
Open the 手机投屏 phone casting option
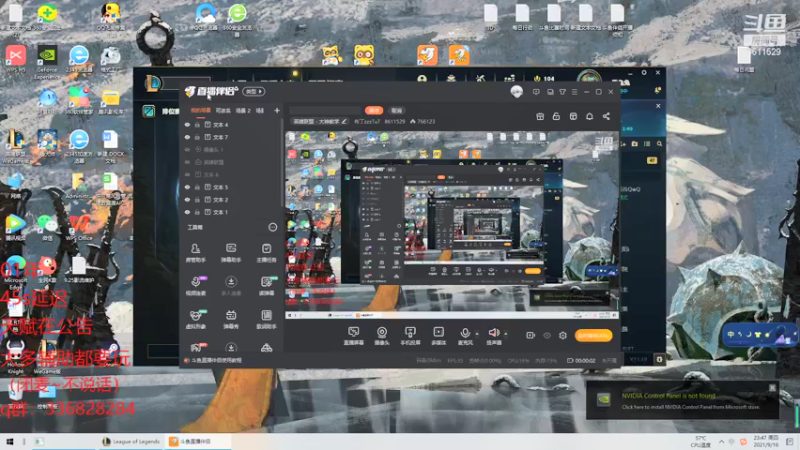point(410,336)
